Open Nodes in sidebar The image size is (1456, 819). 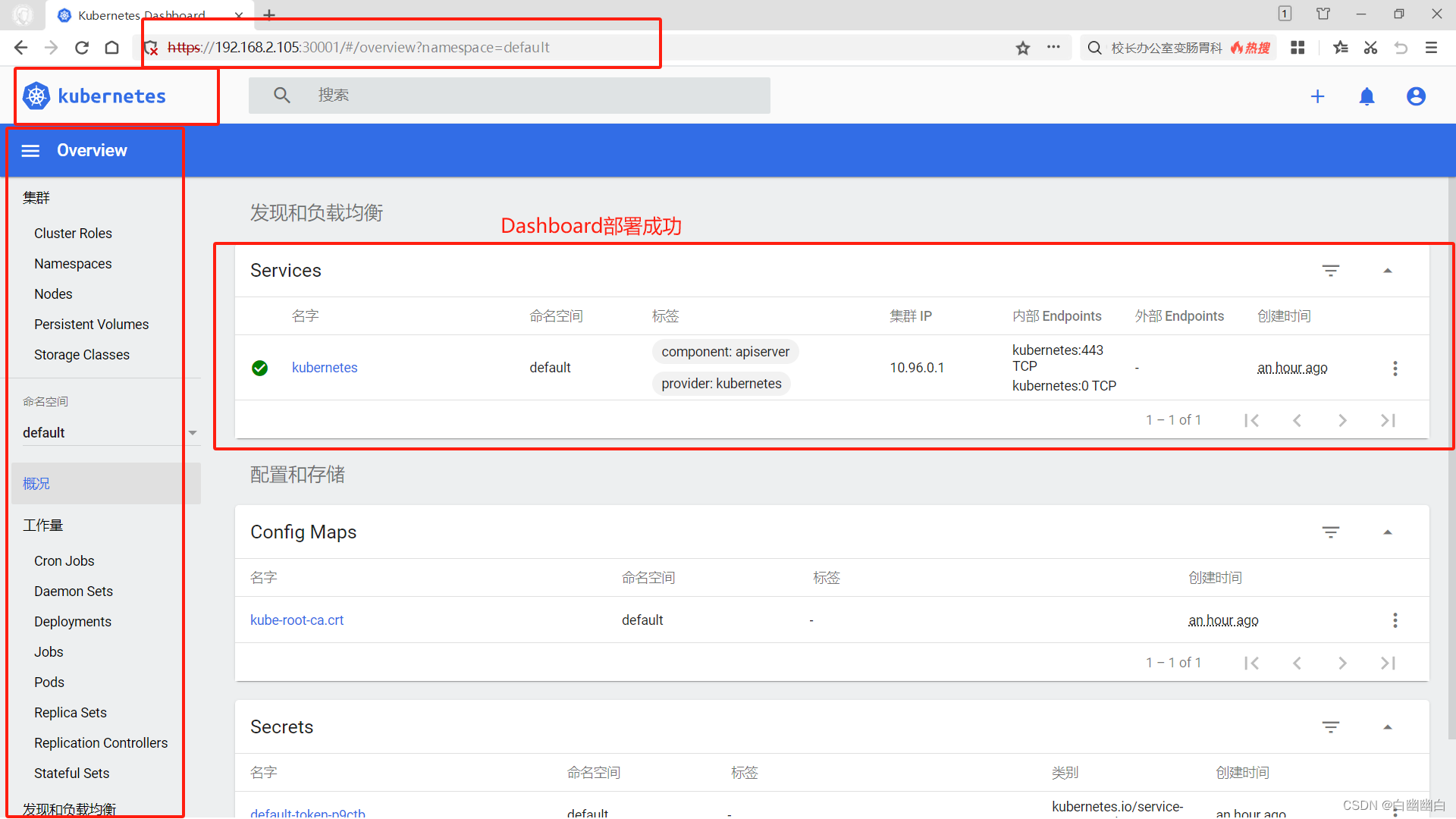click(53, 294)
